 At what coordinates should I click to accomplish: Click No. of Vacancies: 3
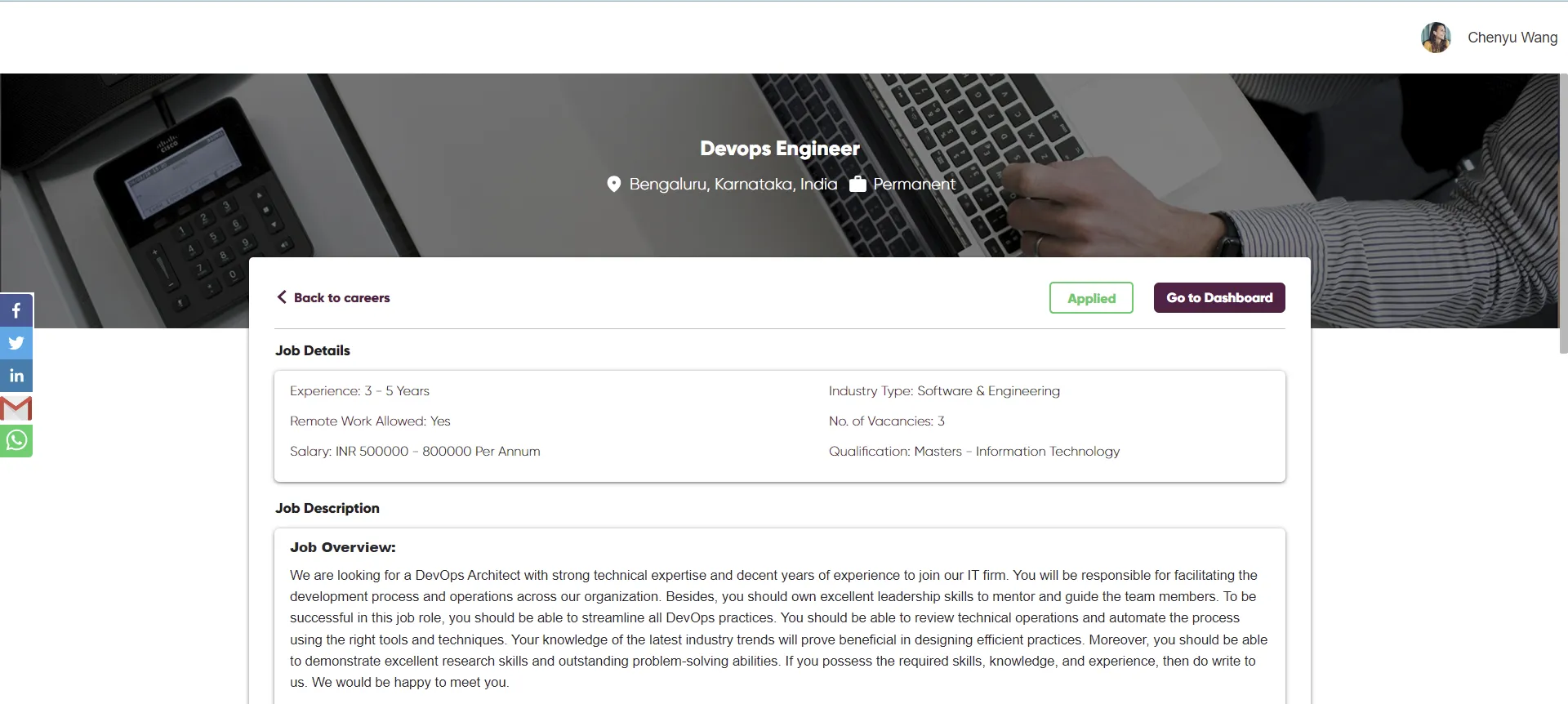[x=887, y=421]
